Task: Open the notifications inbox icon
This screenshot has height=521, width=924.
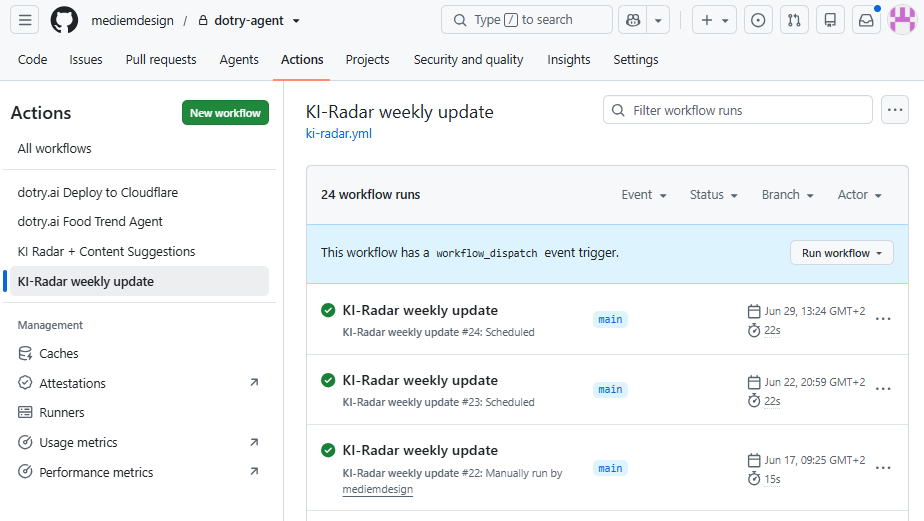Action: [866, 20]
